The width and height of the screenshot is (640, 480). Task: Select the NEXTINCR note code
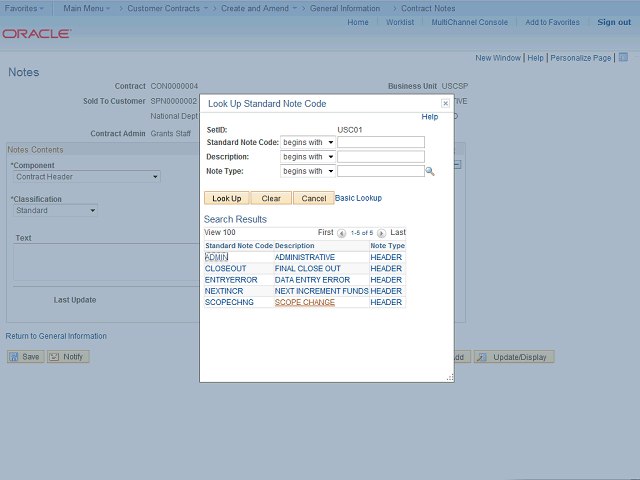pyautogui.click(x=224, y=291)
